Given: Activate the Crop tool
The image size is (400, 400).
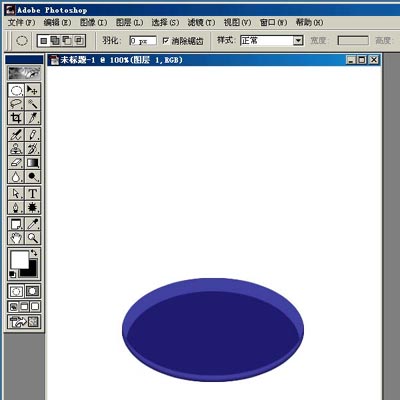Looking at the screenshot, I should 16,118.
